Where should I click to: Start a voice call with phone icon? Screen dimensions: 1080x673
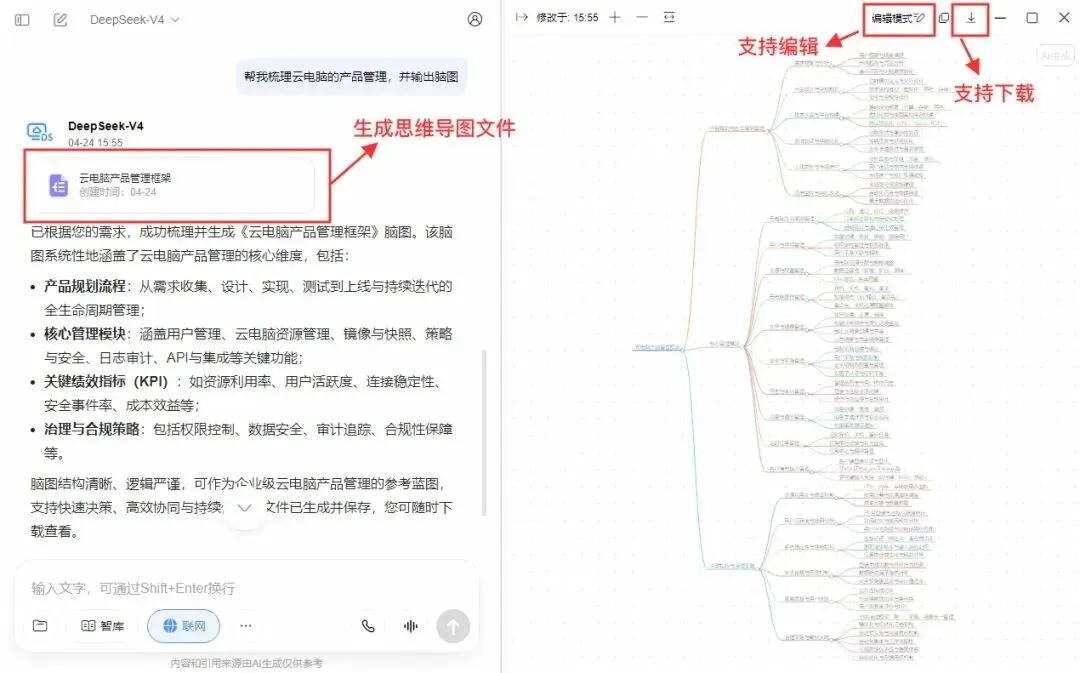[x=368, y=625]
